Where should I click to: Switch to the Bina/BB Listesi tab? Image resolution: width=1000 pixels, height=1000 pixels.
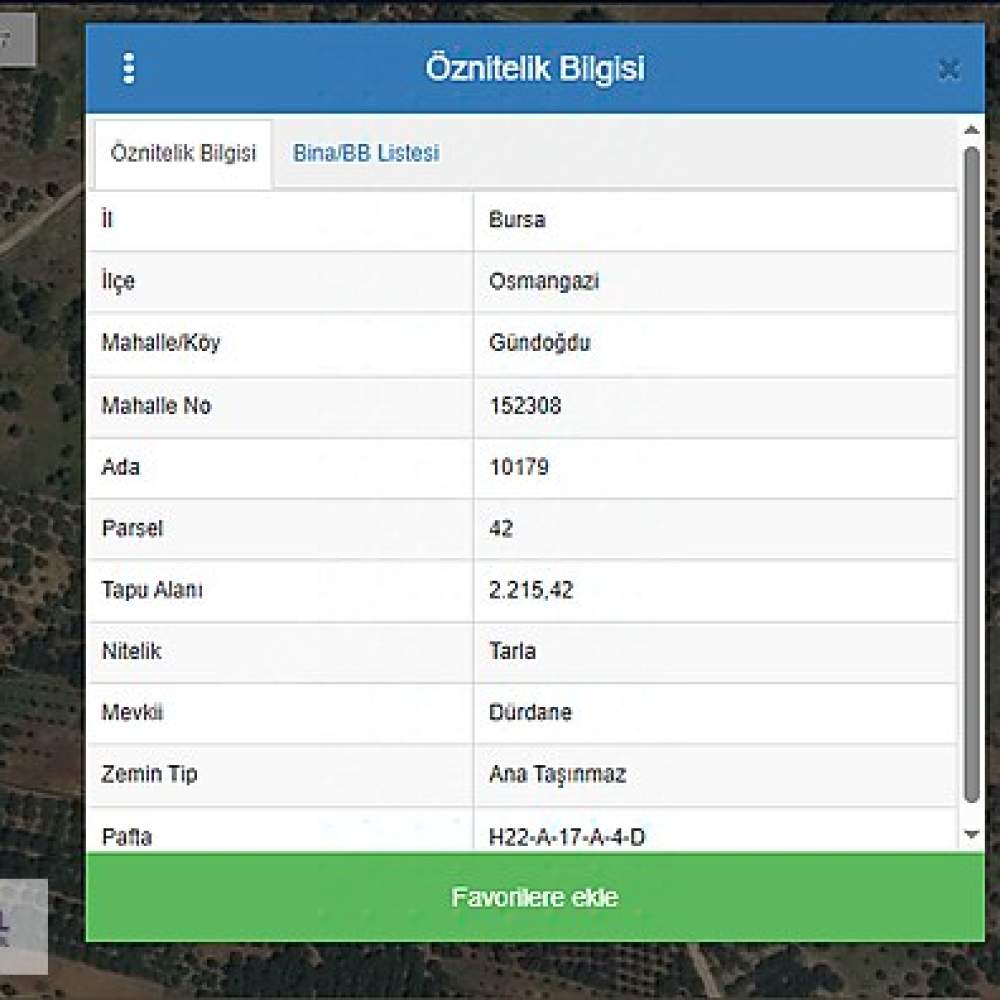tap(365, 153)
